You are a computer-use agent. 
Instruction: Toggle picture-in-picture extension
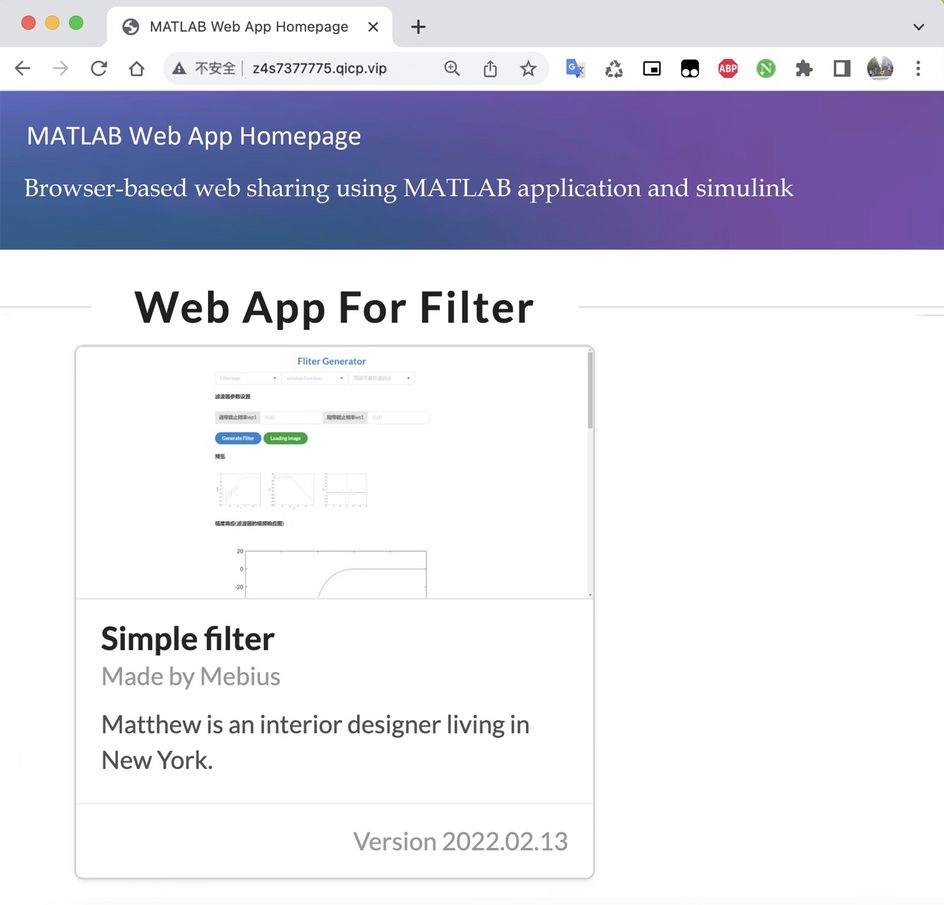pyautogui.click(x=652, y=68)
